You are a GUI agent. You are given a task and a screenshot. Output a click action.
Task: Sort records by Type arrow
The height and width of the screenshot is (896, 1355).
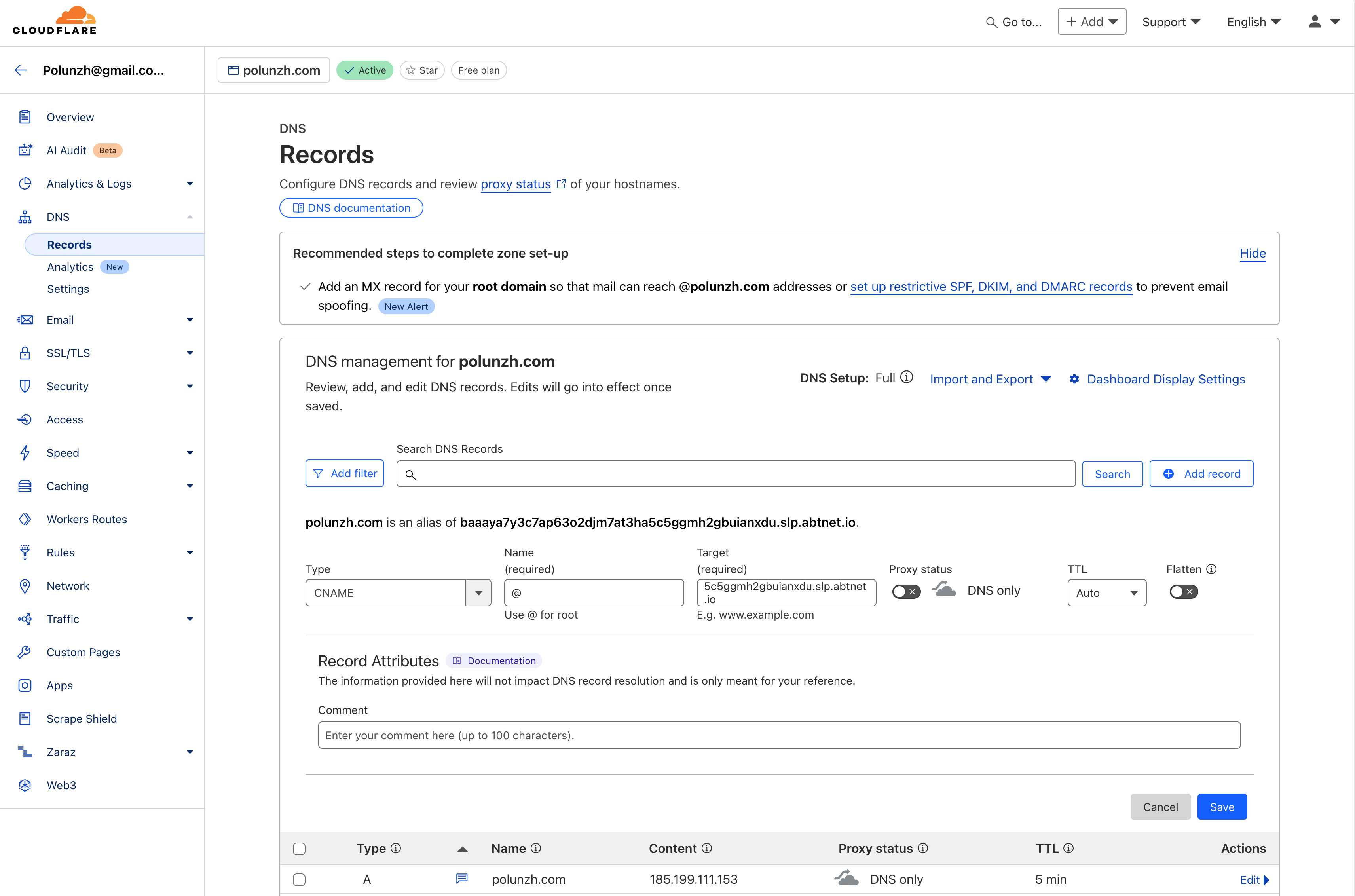tap(463, 849)
